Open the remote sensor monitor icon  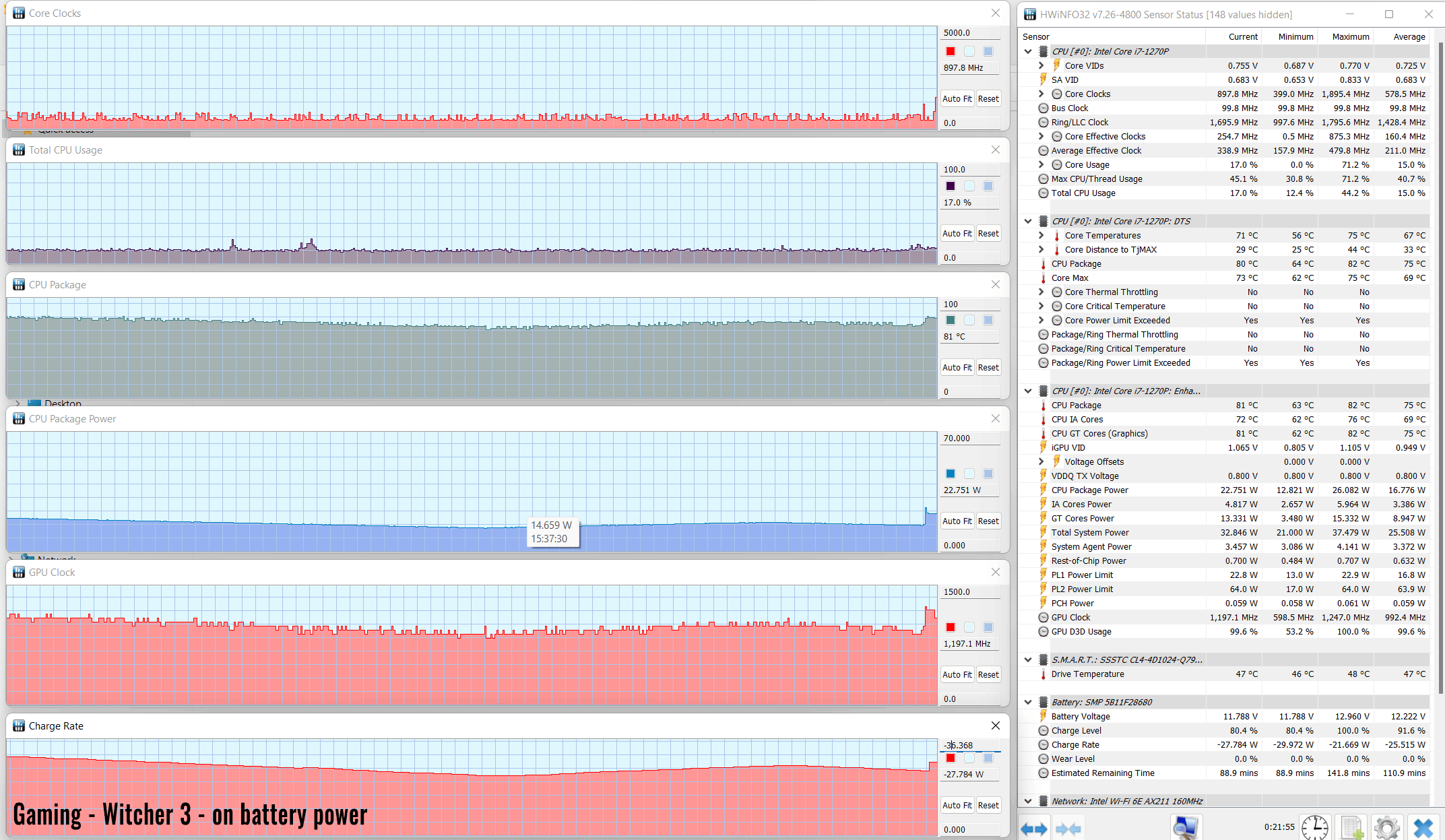[1186, 827]
